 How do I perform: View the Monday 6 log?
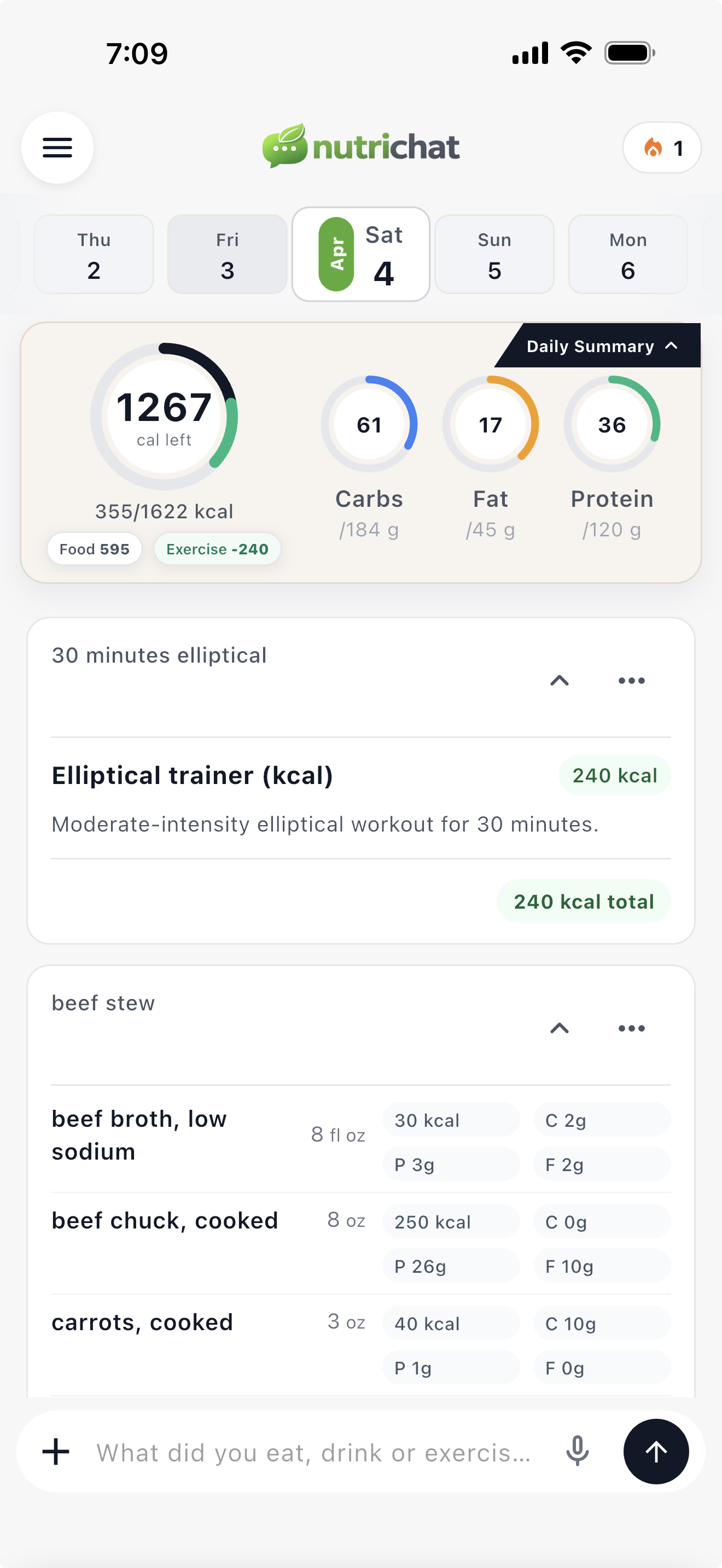point(627,254)
